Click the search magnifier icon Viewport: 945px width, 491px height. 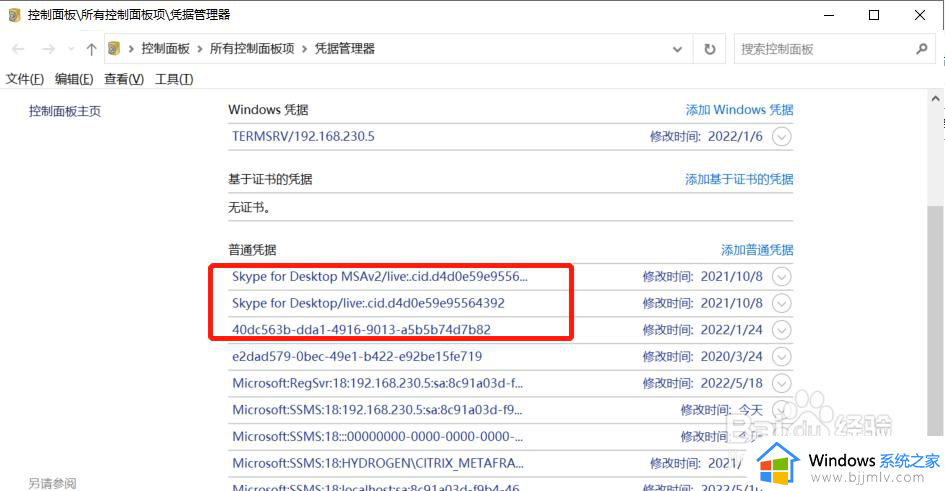pos(921,49)
